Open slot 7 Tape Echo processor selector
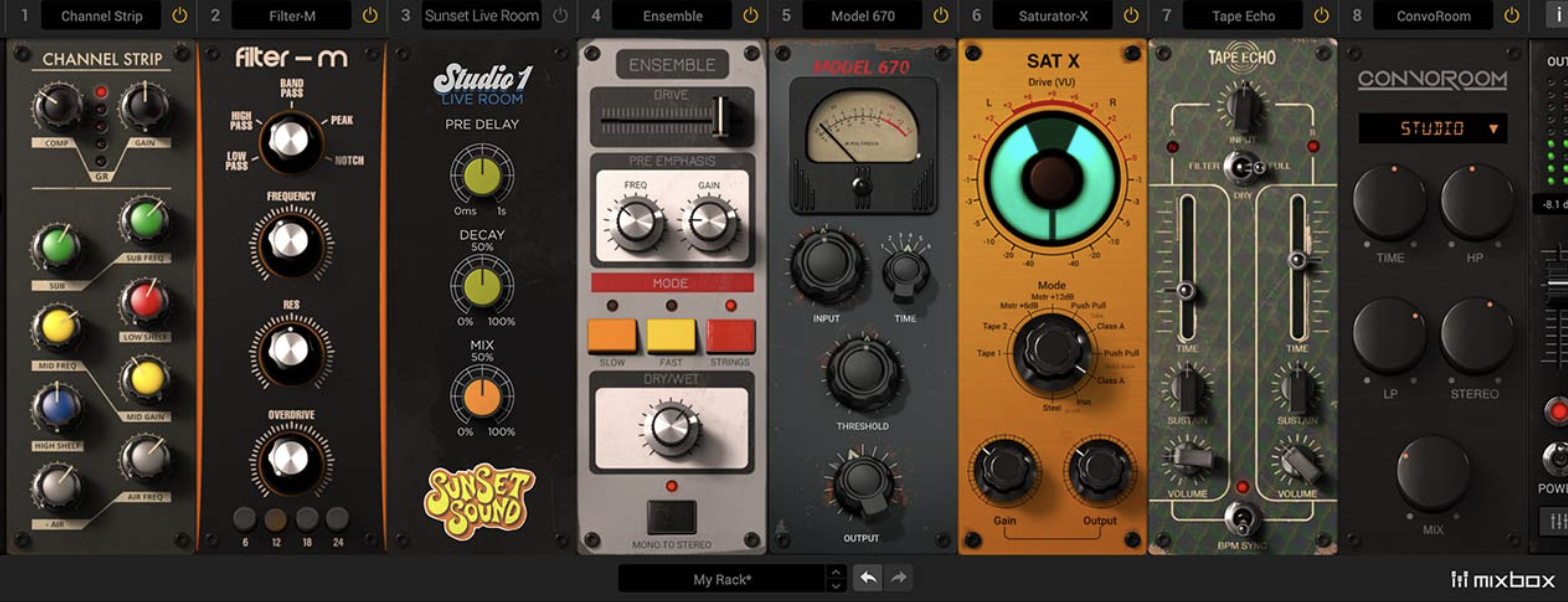Image resolution: width=1568 pixels, height=602 pixels. (1243, 16)
